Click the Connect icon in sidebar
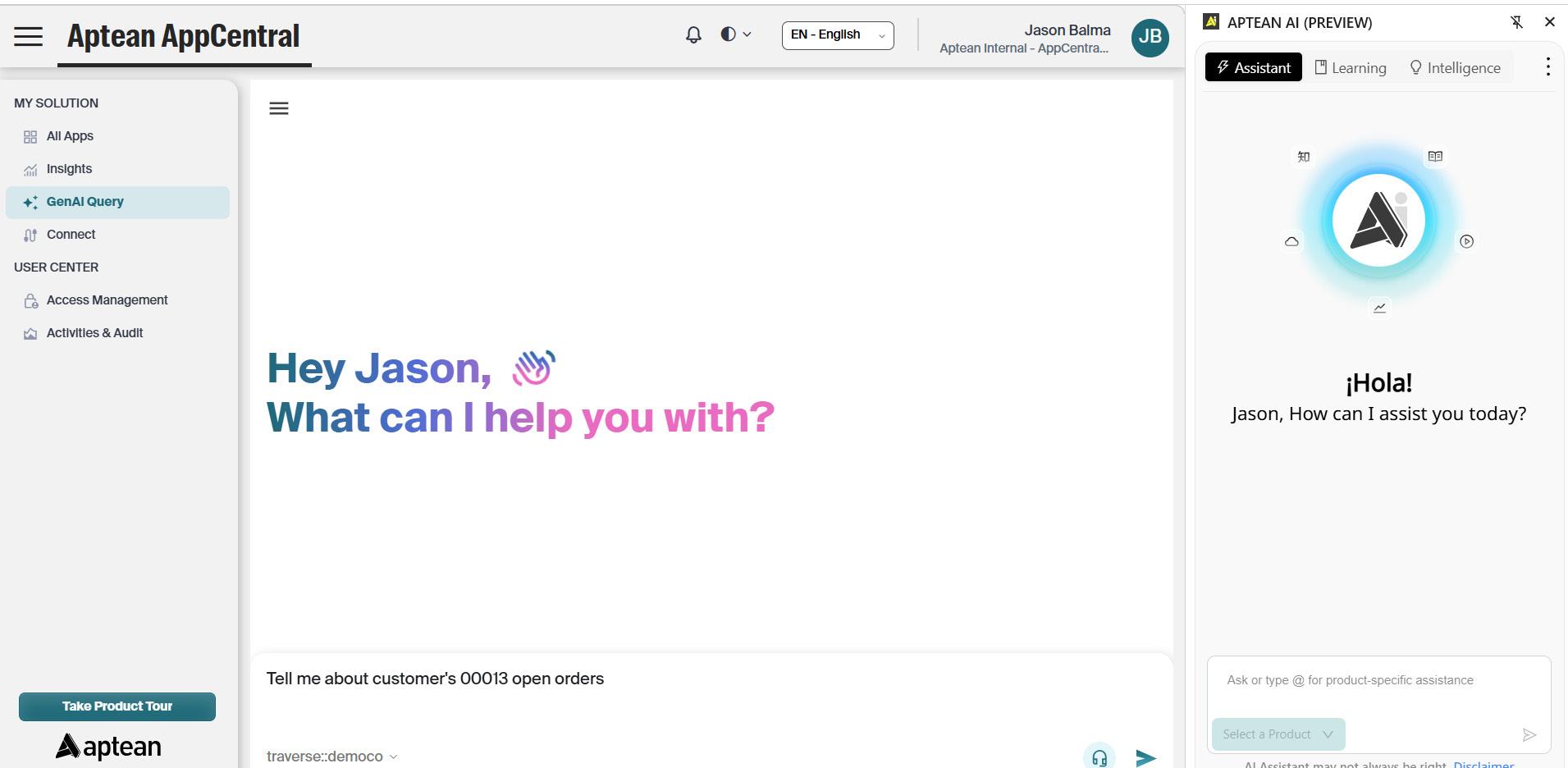The height and width of the screenshot is (768, 1568). (x=30, y=235)
